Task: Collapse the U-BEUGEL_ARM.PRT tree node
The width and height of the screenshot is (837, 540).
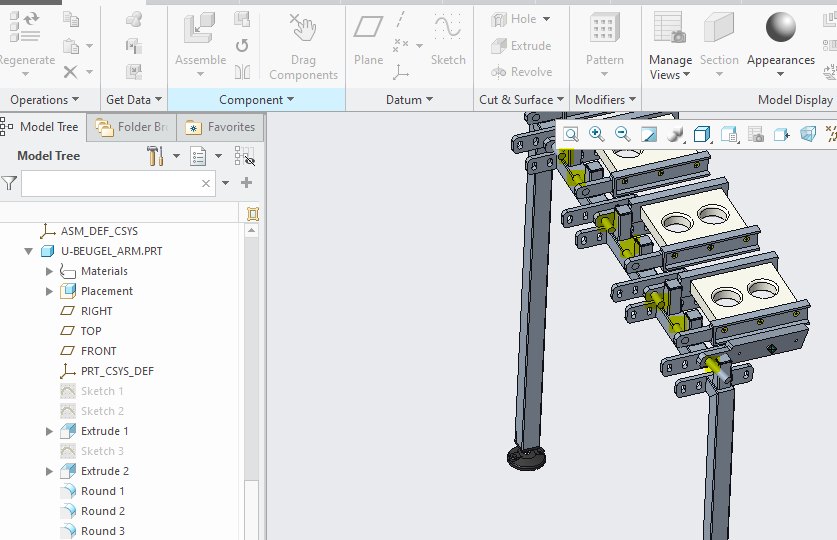Action: pos(29,251)
